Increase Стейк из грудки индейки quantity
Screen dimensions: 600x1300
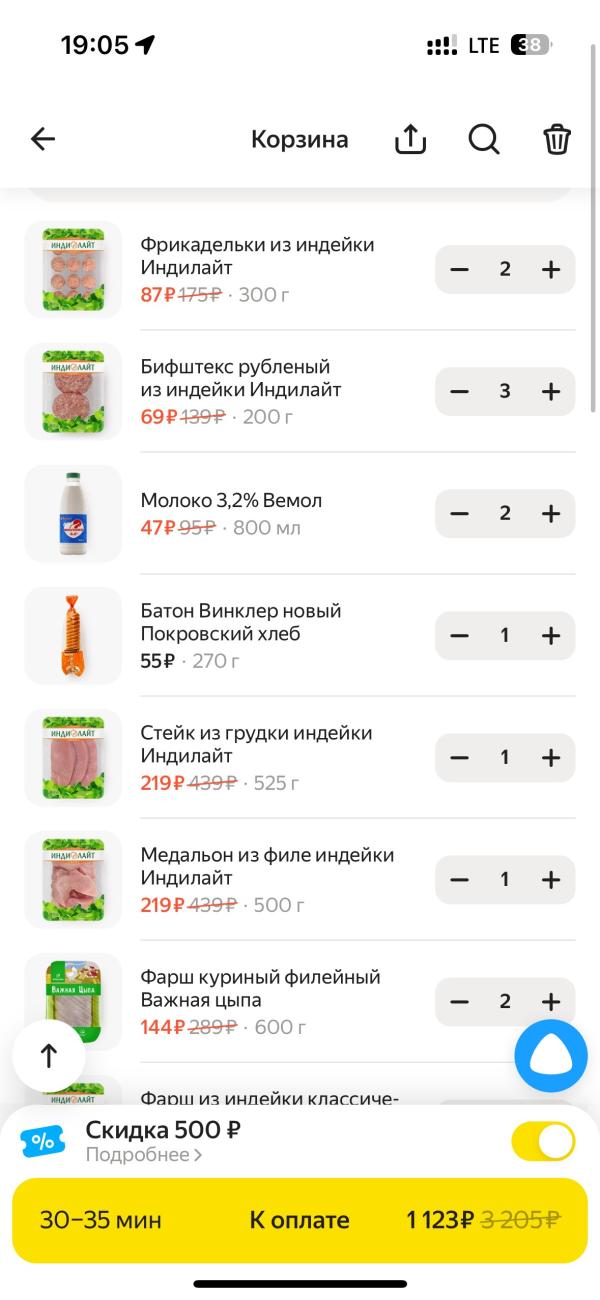click(550, 757)
